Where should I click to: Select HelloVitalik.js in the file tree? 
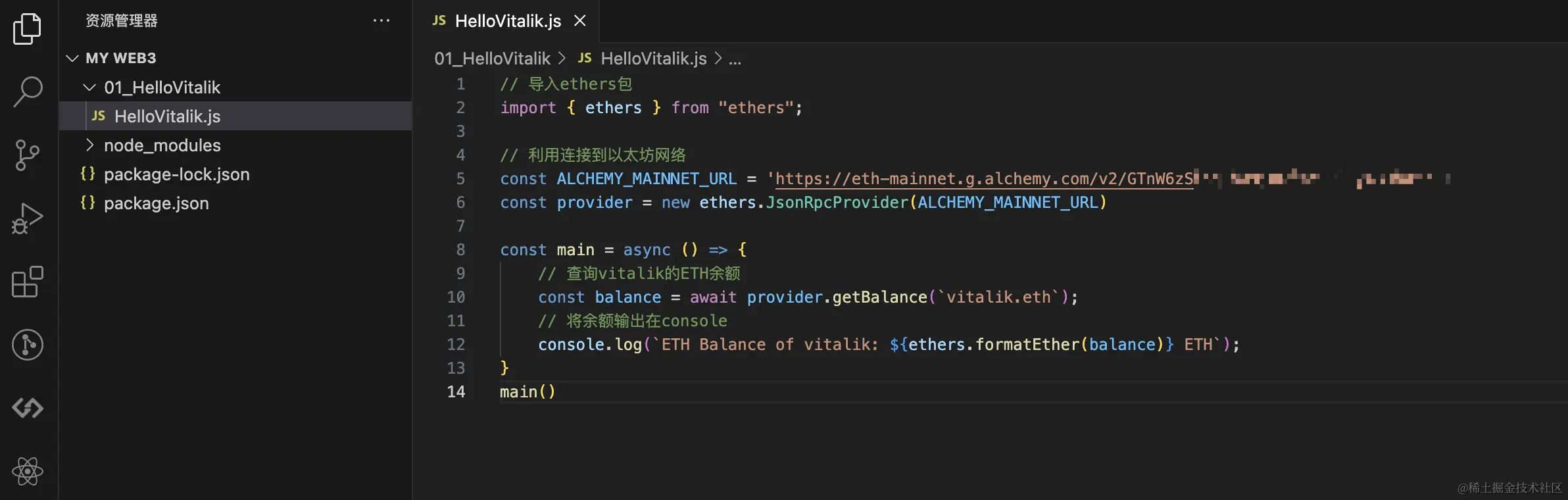(235, 116)
